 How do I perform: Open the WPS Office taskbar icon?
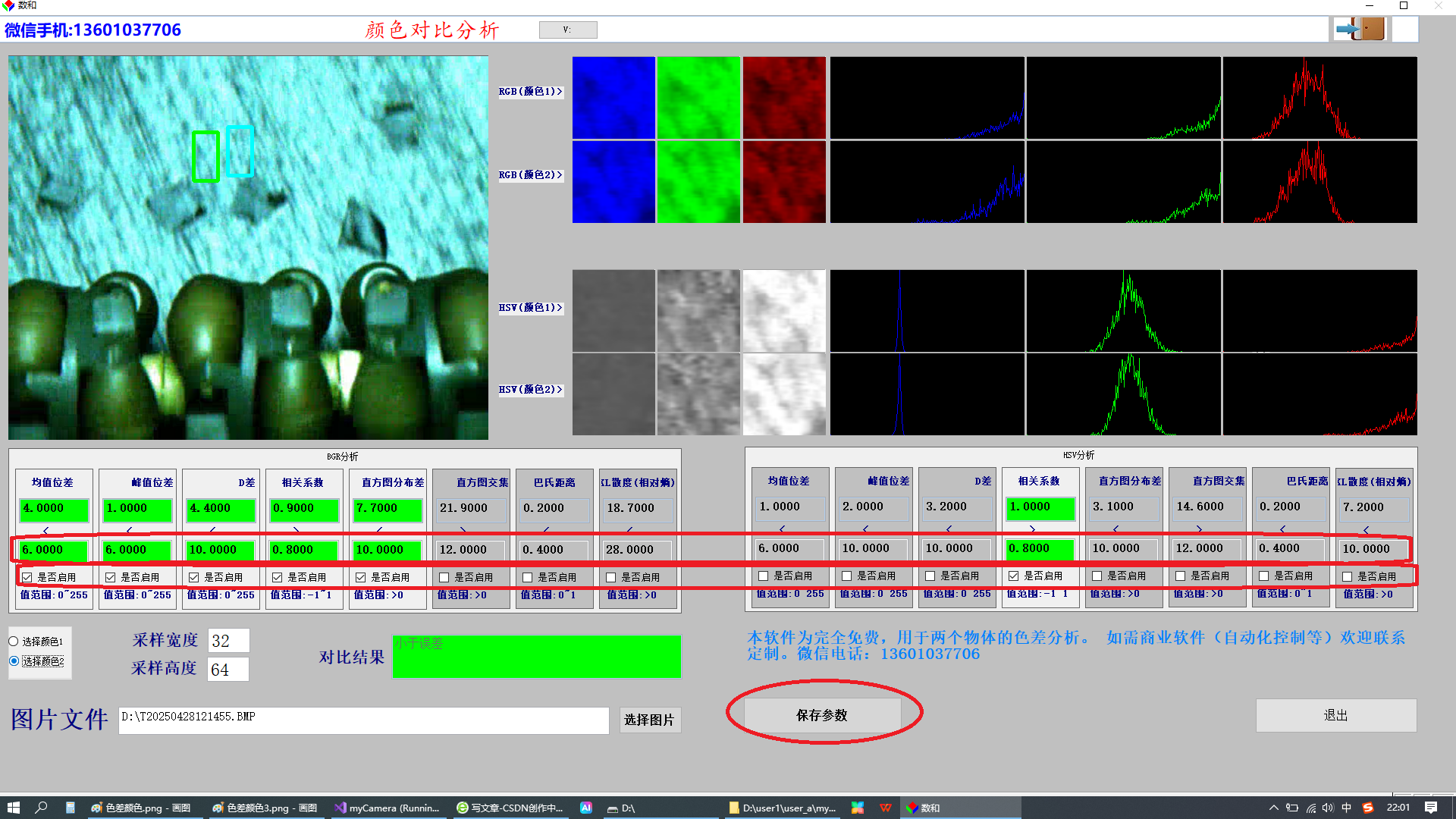pos(885,808)
